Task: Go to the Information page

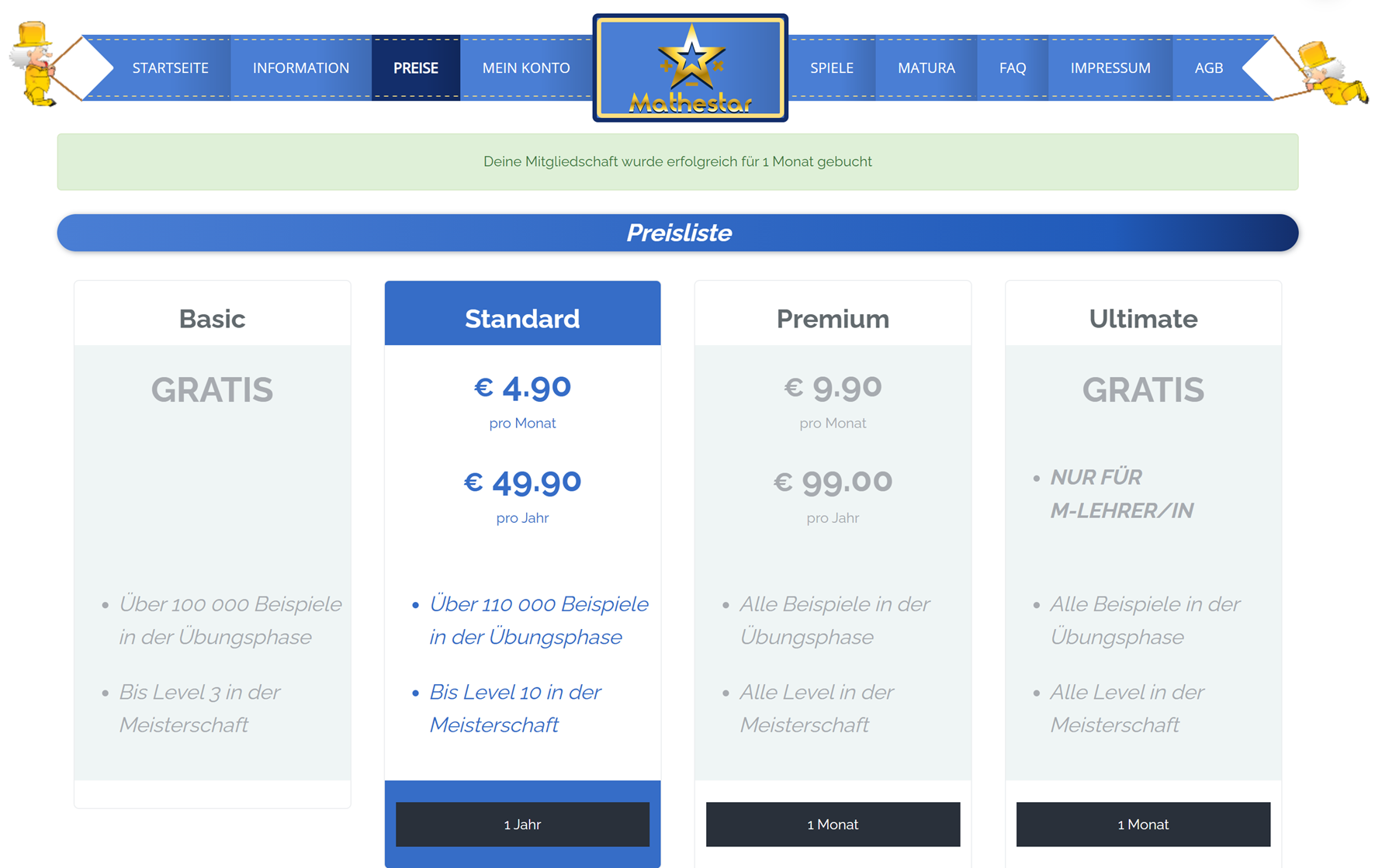Action: point(300,68)
